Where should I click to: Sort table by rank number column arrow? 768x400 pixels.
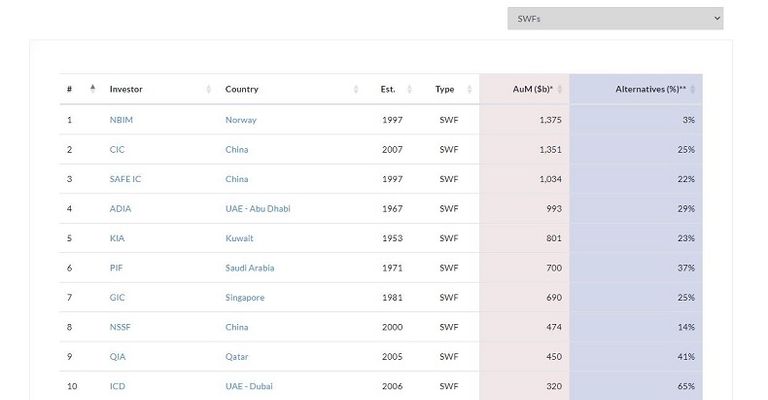(93, 89)
